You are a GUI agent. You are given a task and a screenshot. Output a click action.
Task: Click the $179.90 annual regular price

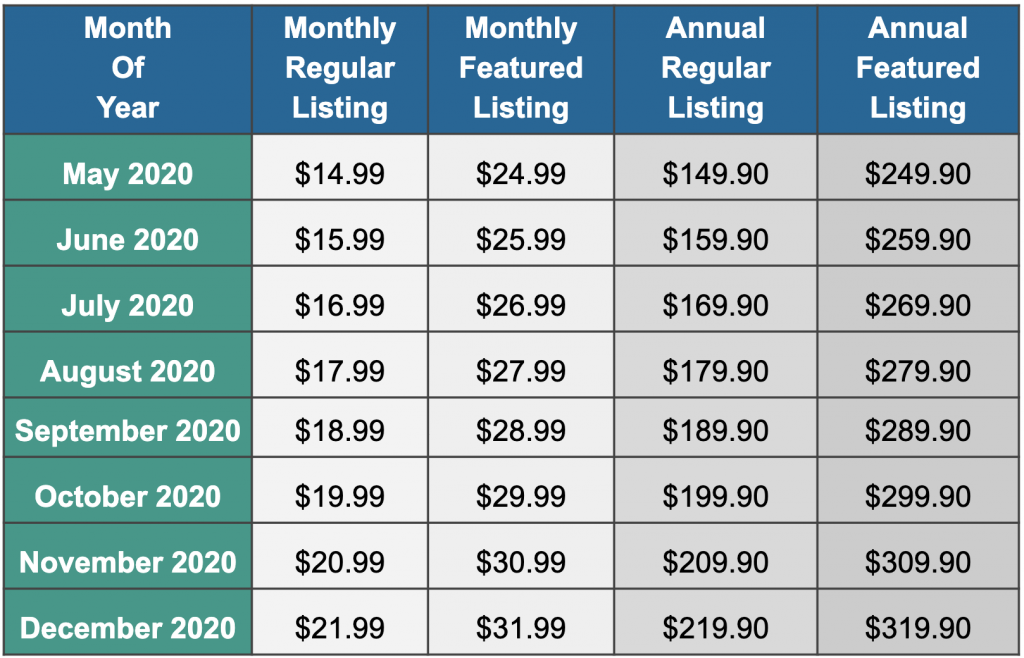coord(716,372)
